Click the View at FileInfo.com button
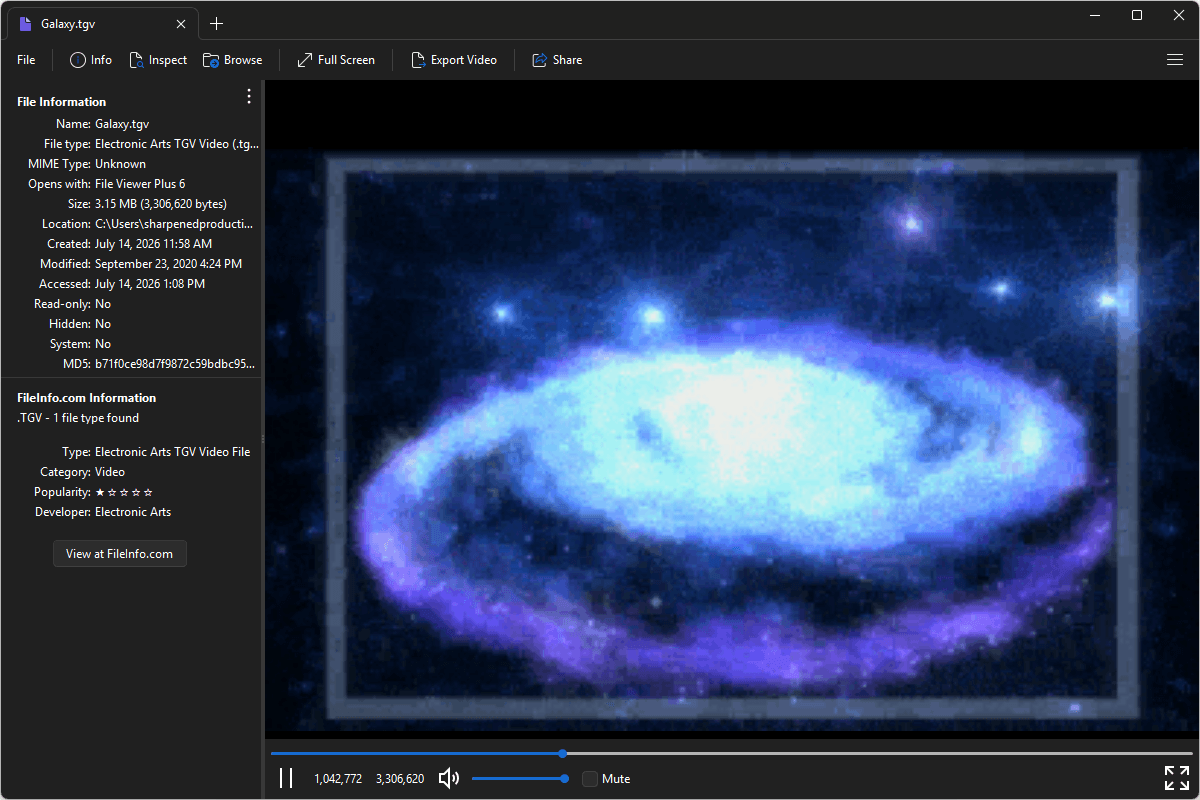 coord(120,553)
